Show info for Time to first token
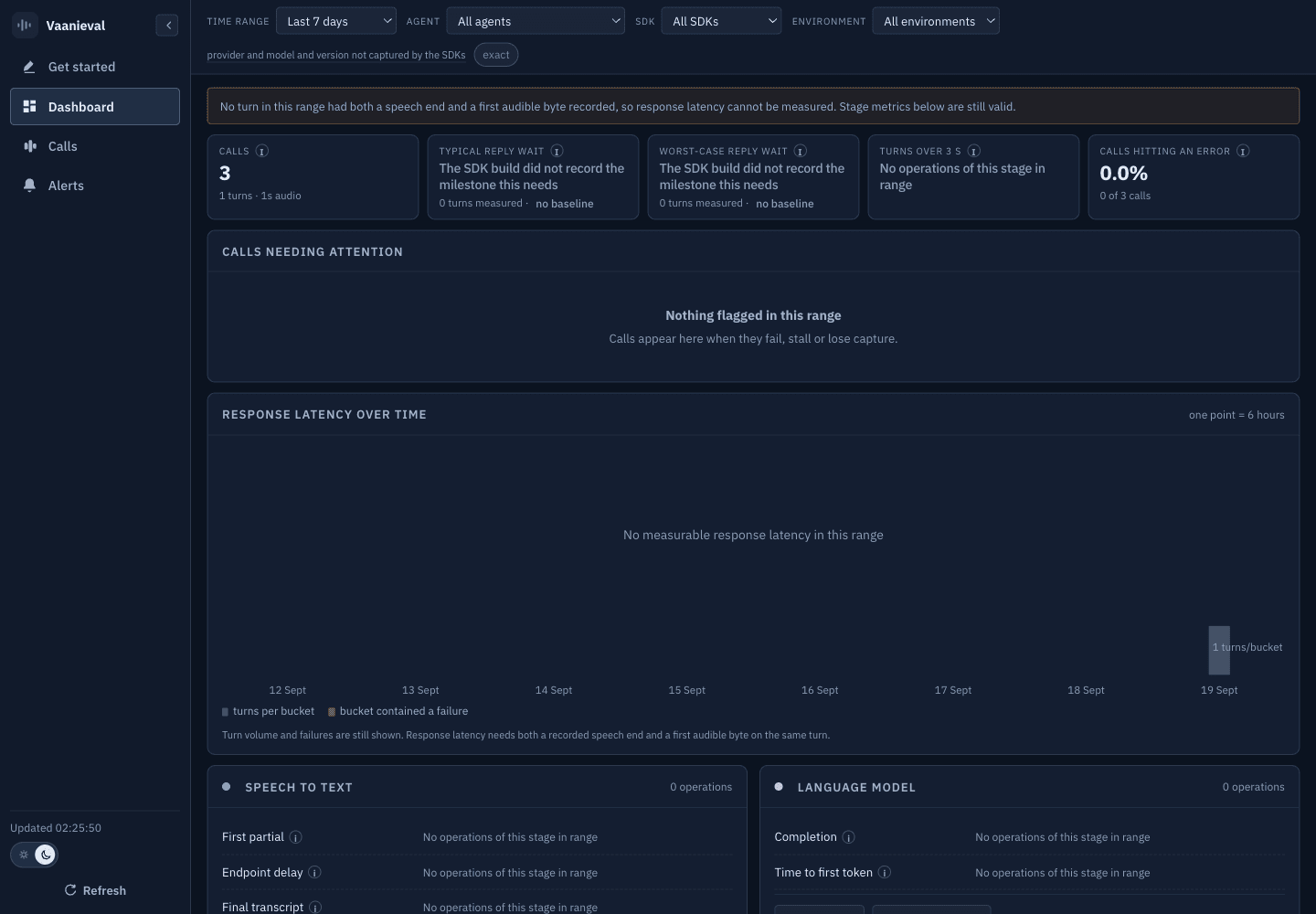 pyautogui.click(x=885, y=873)
